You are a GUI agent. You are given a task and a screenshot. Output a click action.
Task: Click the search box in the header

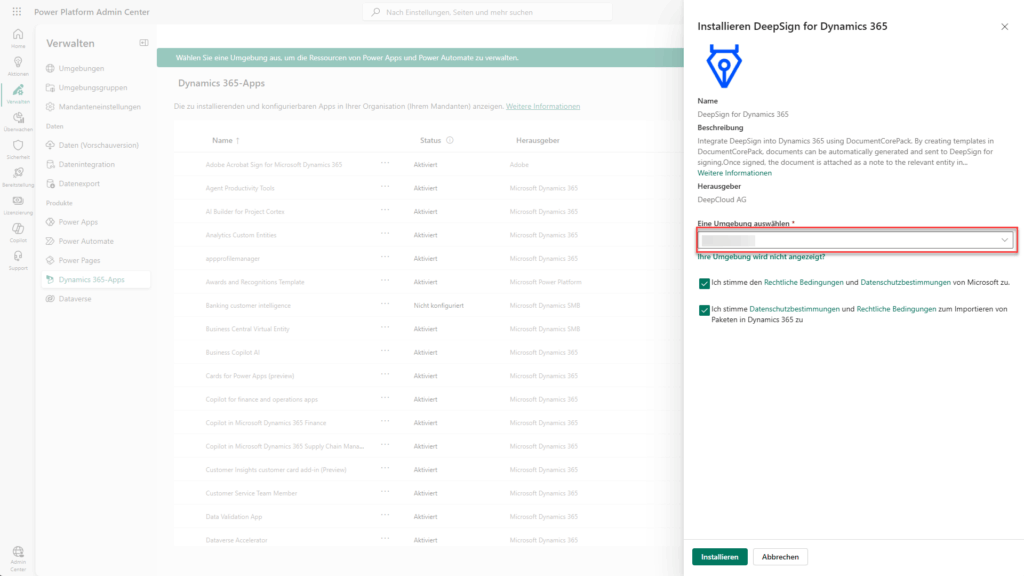point(487,12)
